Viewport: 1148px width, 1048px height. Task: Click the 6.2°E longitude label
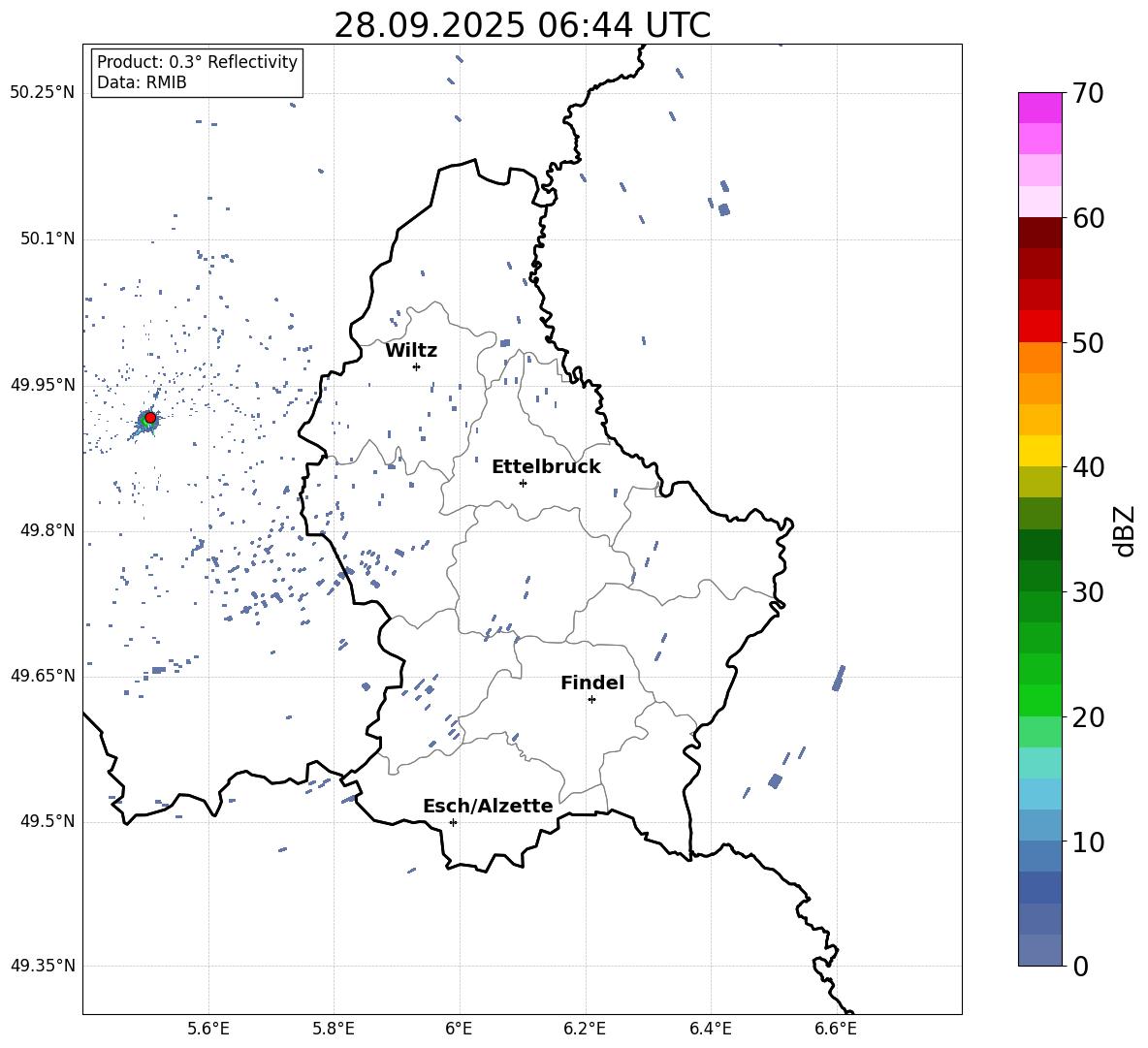[585, 1030]
